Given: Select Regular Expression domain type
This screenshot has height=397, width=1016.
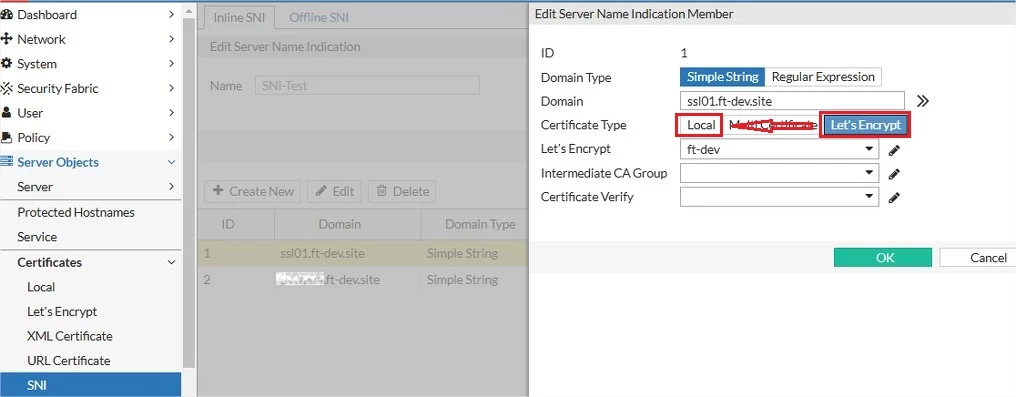Looking at the screenshot, I should (823, 76).
